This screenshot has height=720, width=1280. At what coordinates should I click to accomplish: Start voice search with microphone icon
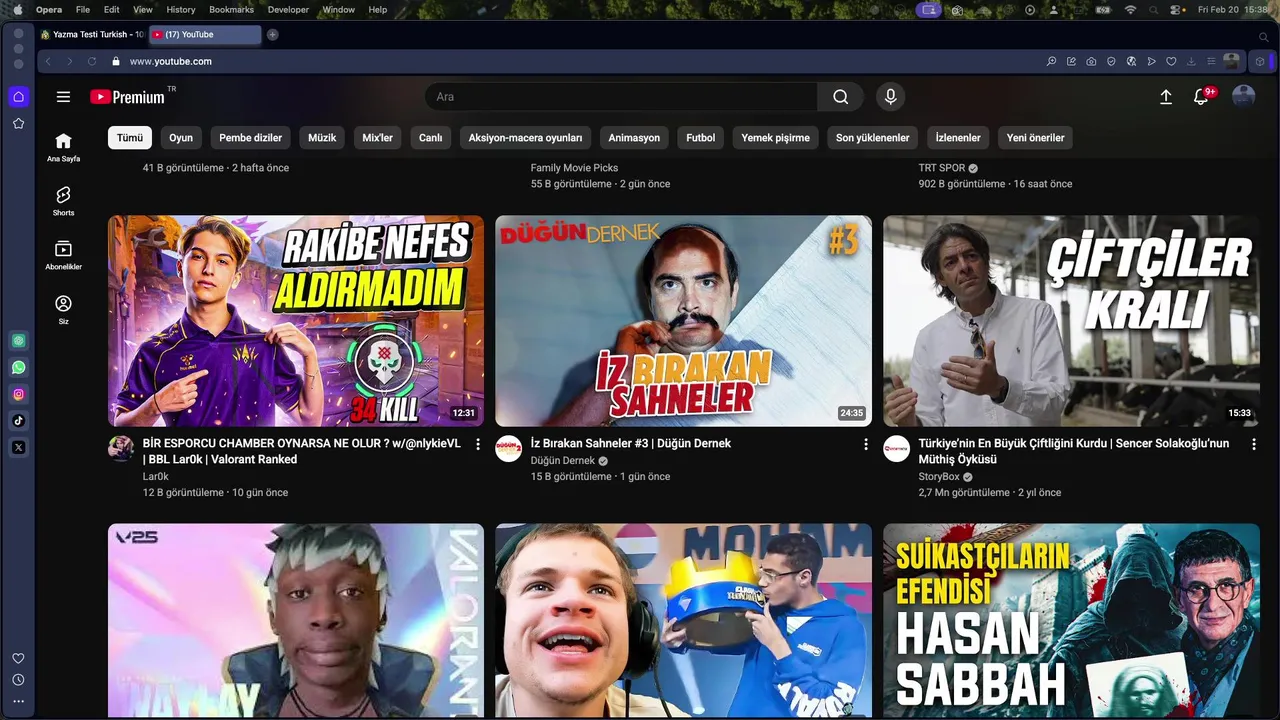[x=890, y=97]
